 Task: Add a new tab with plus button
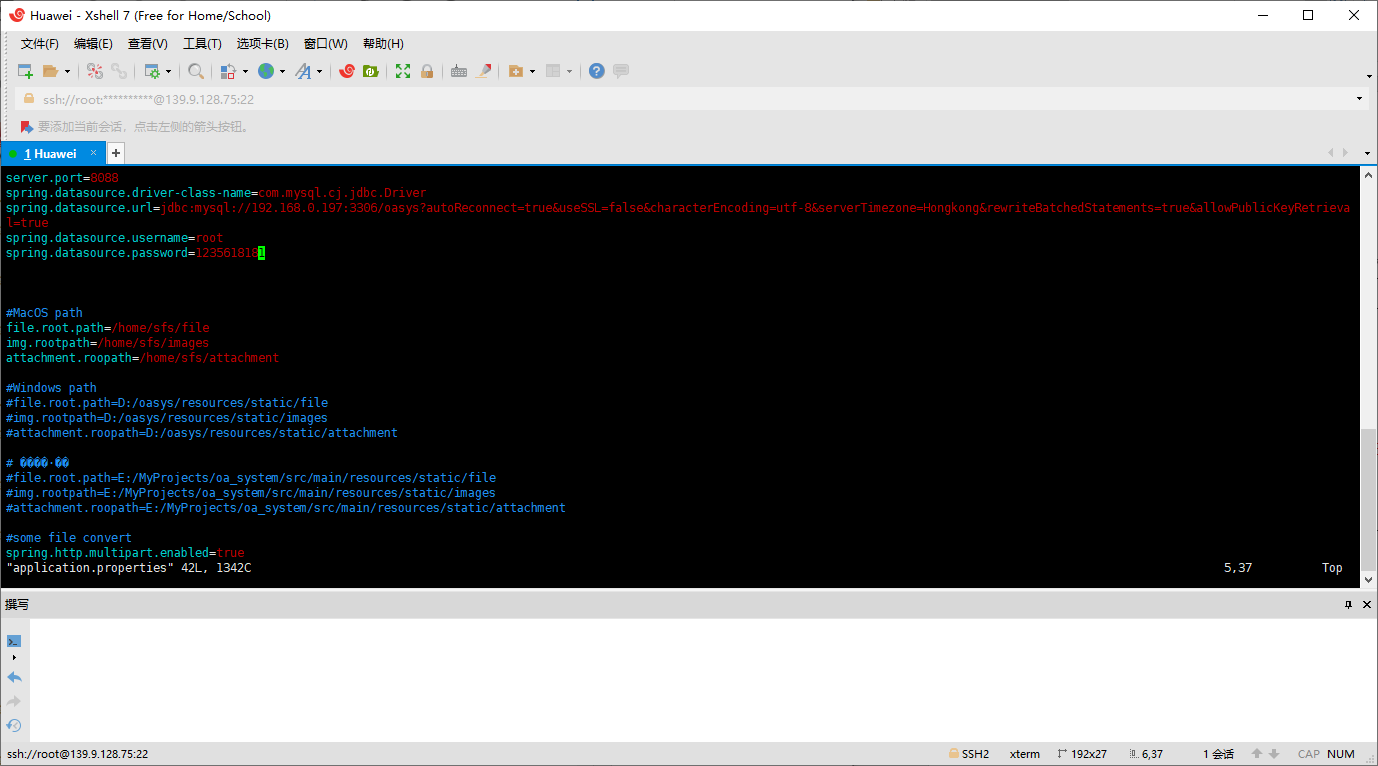pyautogui.click(x=116, y=153)
